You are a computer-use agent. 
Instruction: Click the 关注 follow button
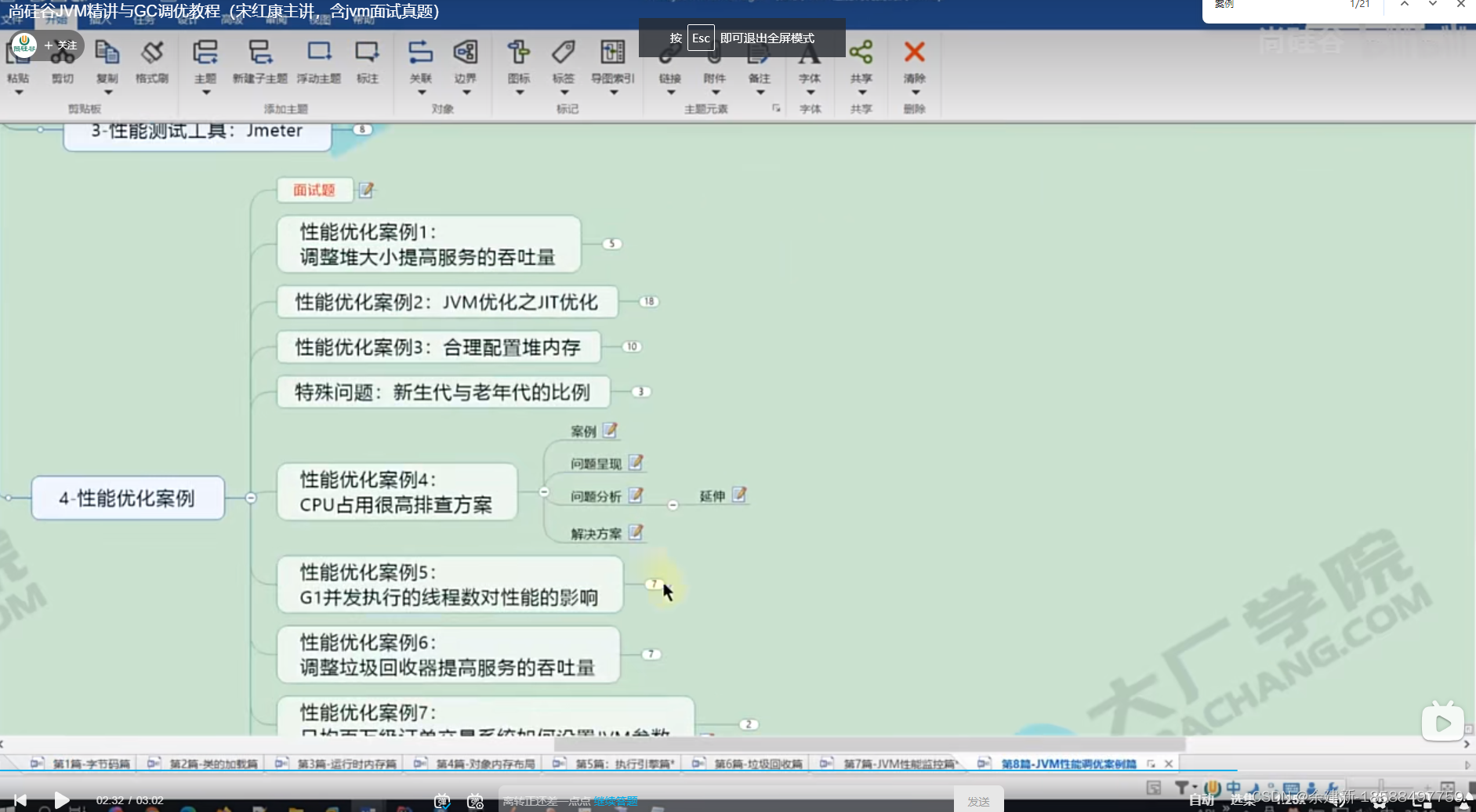coord(61,45)
